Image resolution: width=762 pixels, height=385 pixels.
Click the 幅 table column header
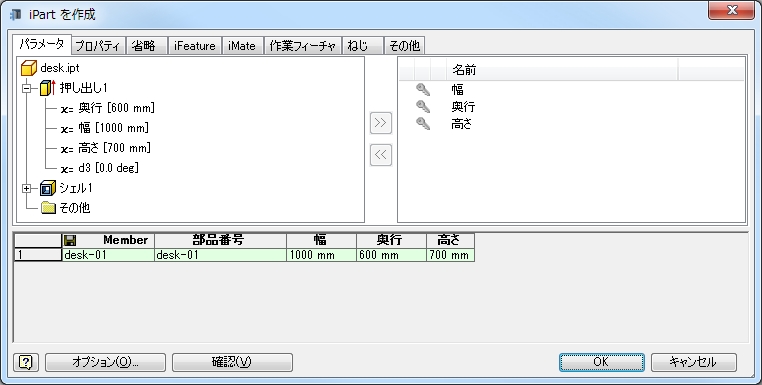pyautogui.click(x=322, y=240)
